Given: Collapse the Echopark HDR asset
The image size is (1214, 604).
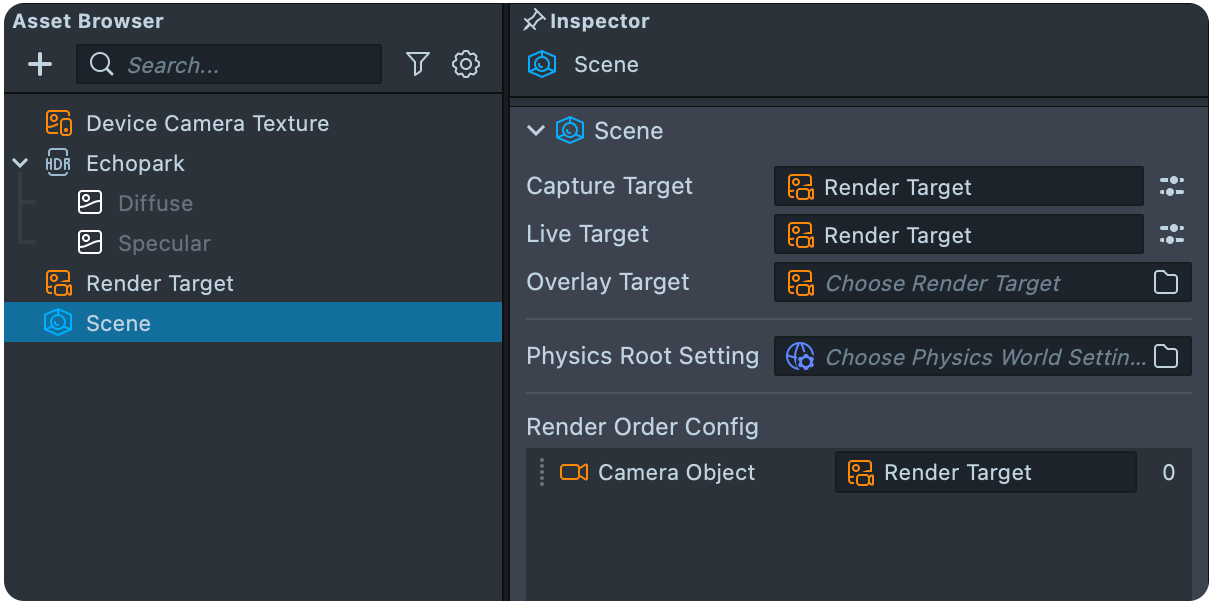Looking at the screenshot, I should click(21, 163).
